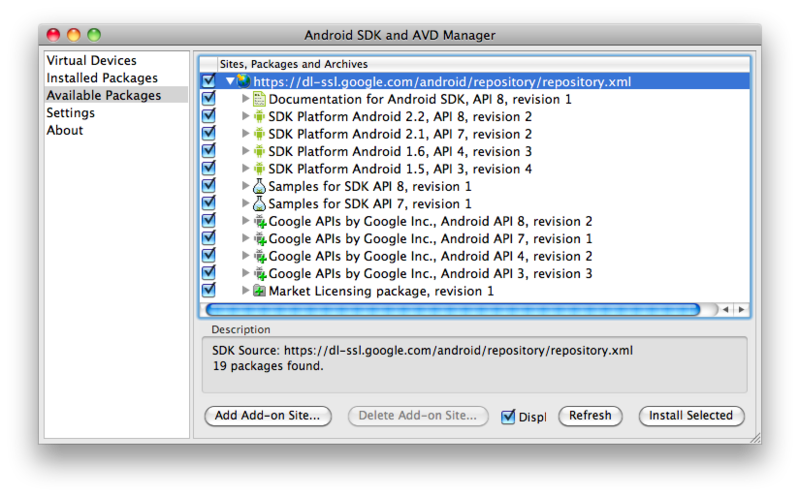Uncheck Market Licensing package checkbox

(x=209, y=289)
